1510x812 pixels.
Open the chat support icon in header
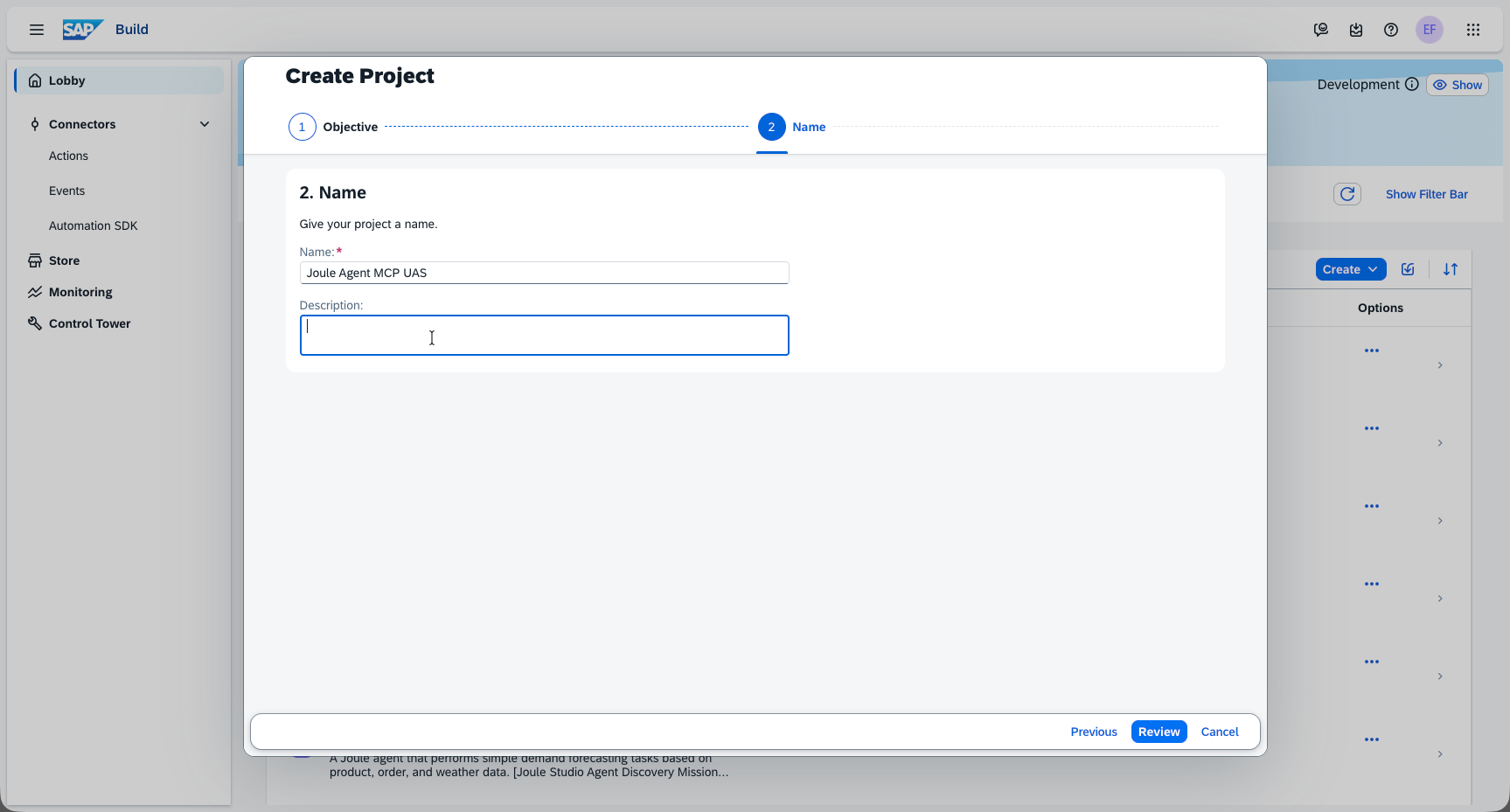click(1321, 30)
